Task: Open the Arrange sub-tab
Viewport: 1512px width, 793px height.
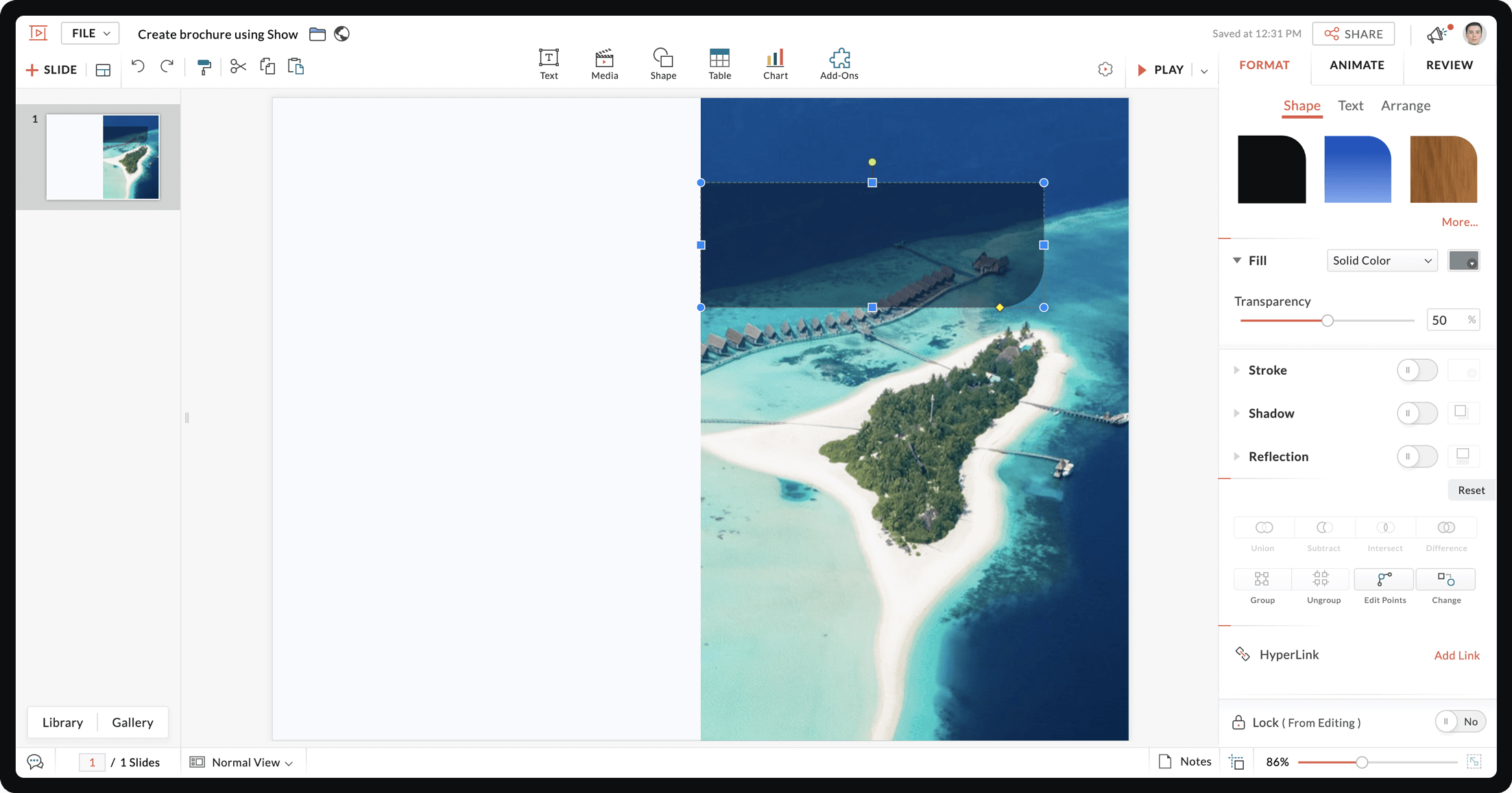Action: pyautogui.click(x=1405, y=106)
